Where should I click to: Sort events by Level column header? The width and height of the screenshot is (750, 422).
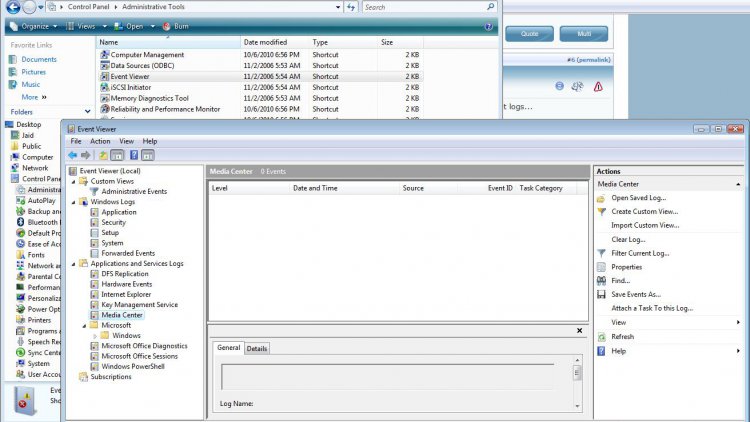click(x=249, y=188)
